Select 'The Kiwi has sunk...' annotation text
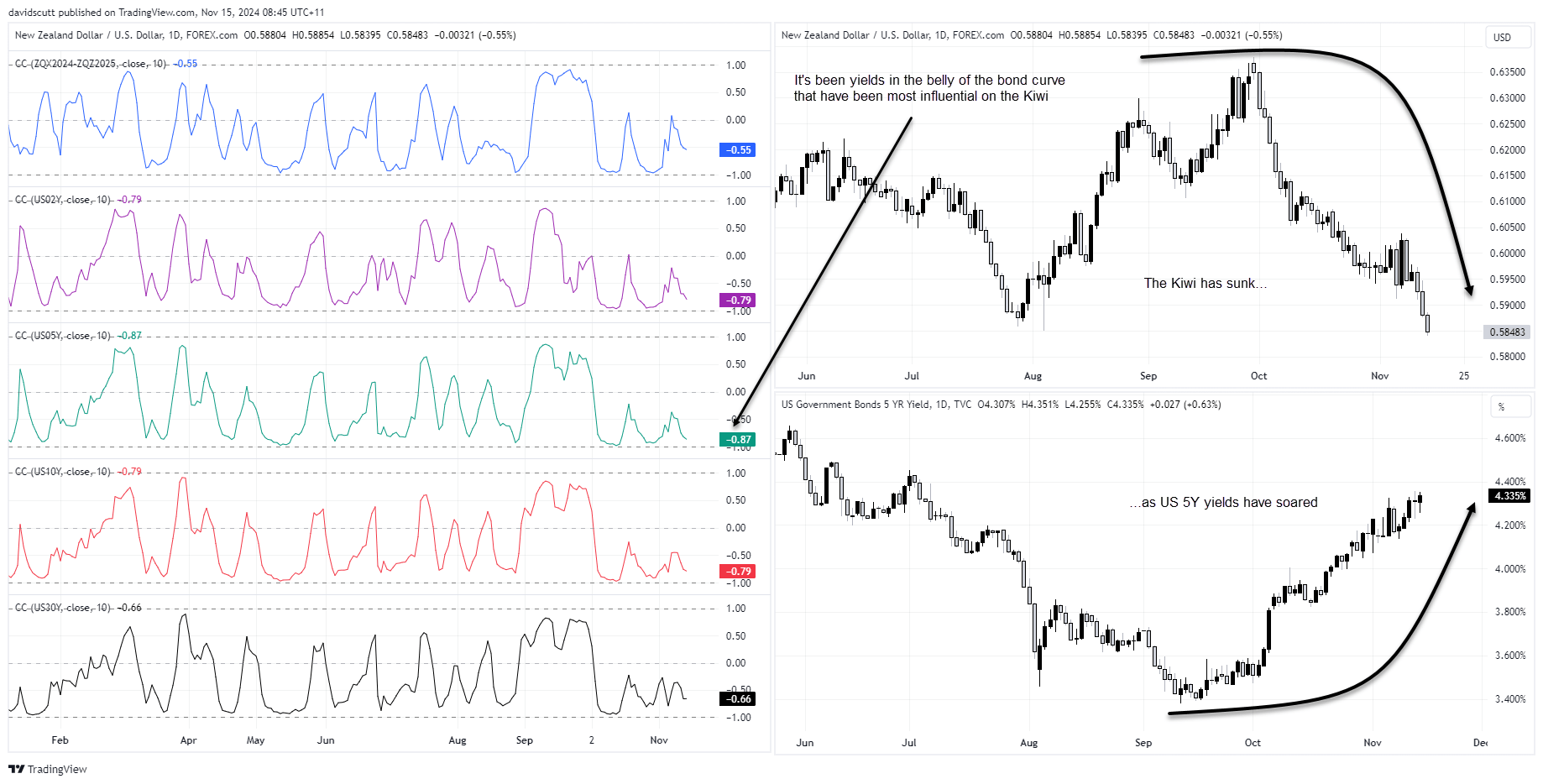 click(x=1206, y=283)
